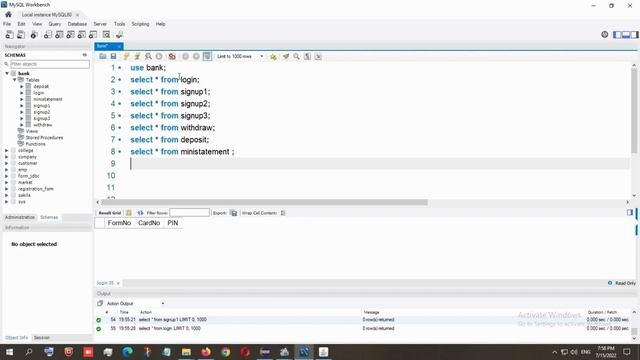Image resolution: width=640 pixels, height=360 pixels.
Task: Execute statement under cursor icon
Action: point(137,56)
